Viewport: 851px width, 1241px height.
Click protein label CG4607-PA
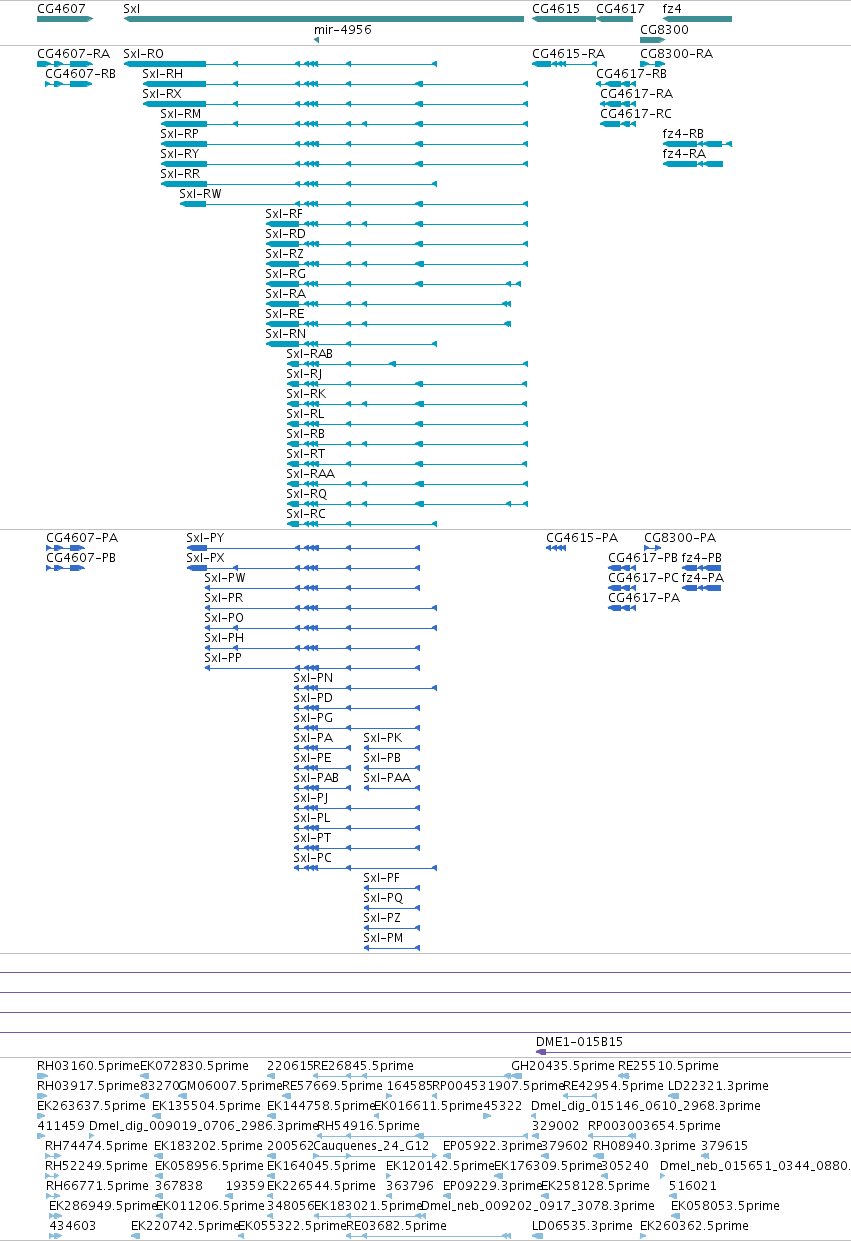pyautogui.click(x=82, y=538)
